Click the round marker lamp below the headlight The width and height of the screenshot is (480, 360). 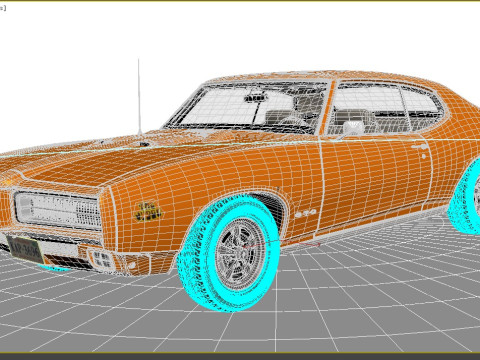[x=132, y=266]
